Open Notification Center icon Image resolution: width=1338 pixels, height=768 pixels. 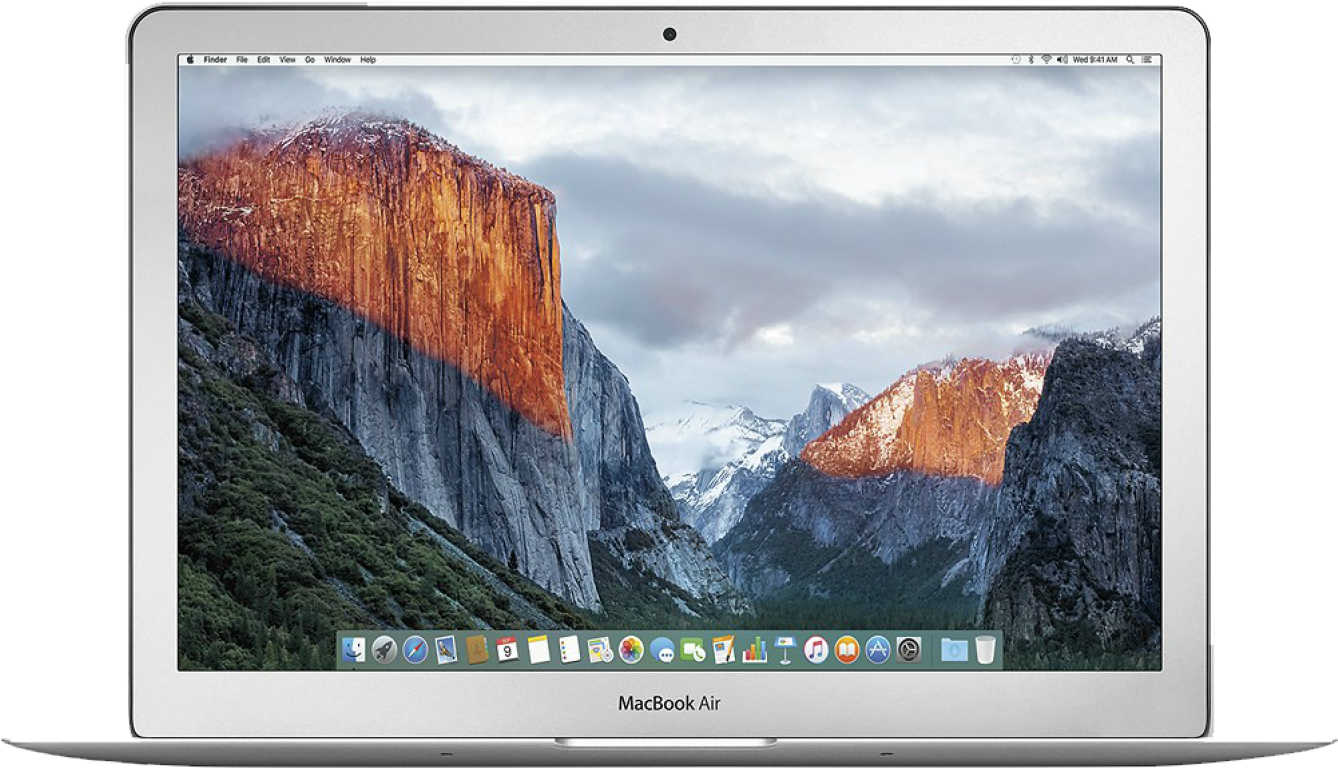(x=1147, y=60)
